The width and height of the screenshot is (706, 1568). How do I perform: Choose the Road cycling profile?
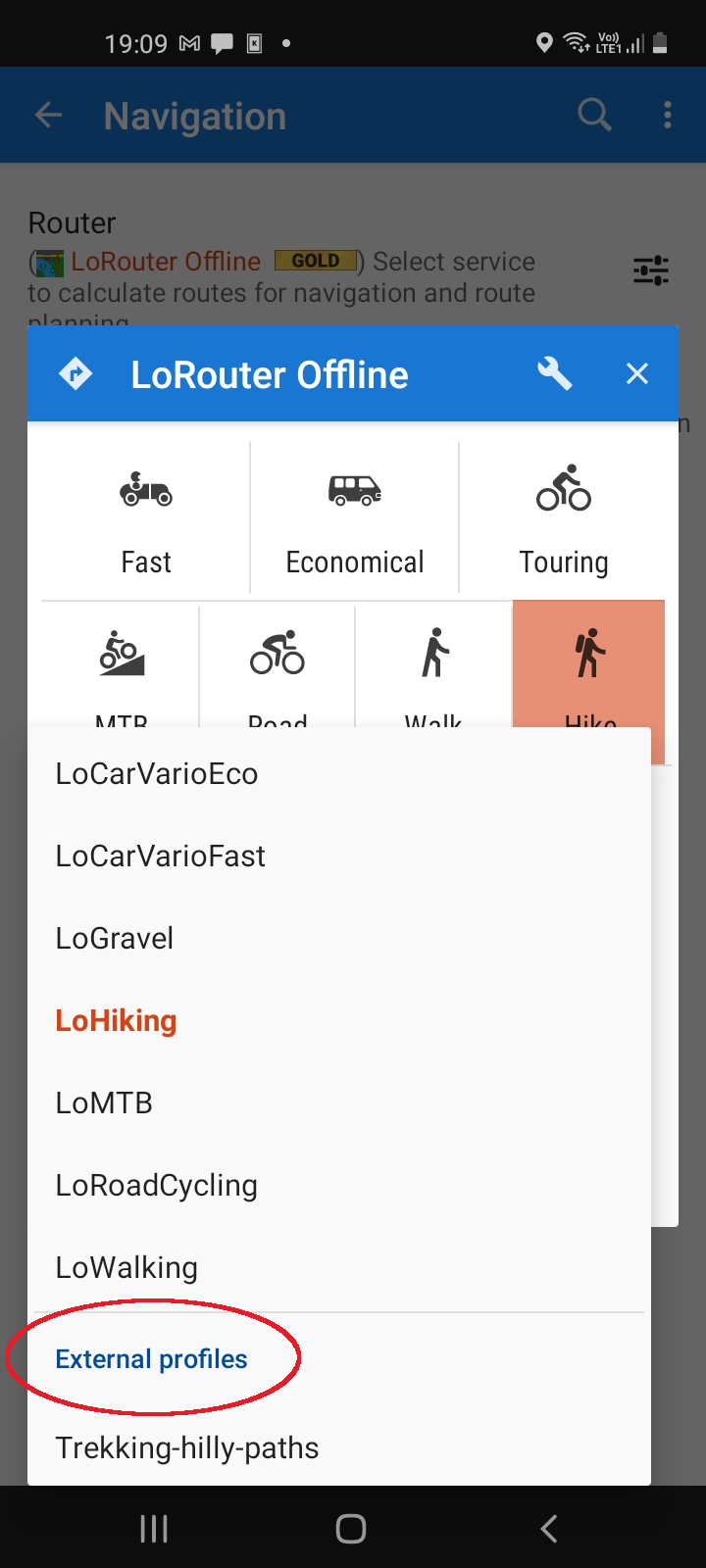click(x=277, y=666)
